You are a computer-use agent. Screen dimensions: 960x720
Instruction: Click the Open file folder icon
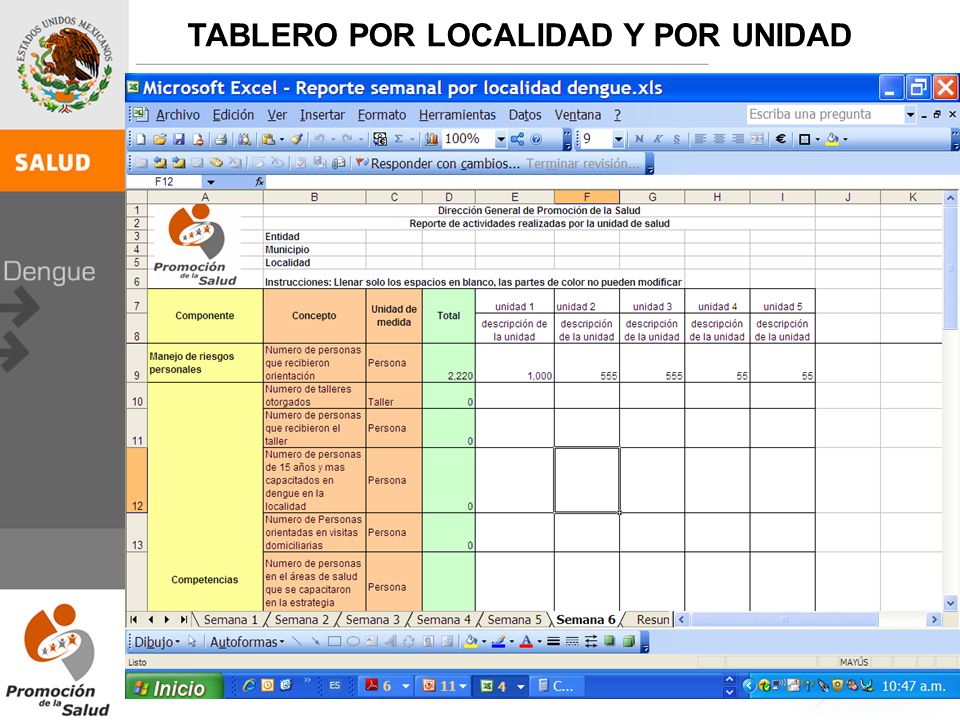160,139
